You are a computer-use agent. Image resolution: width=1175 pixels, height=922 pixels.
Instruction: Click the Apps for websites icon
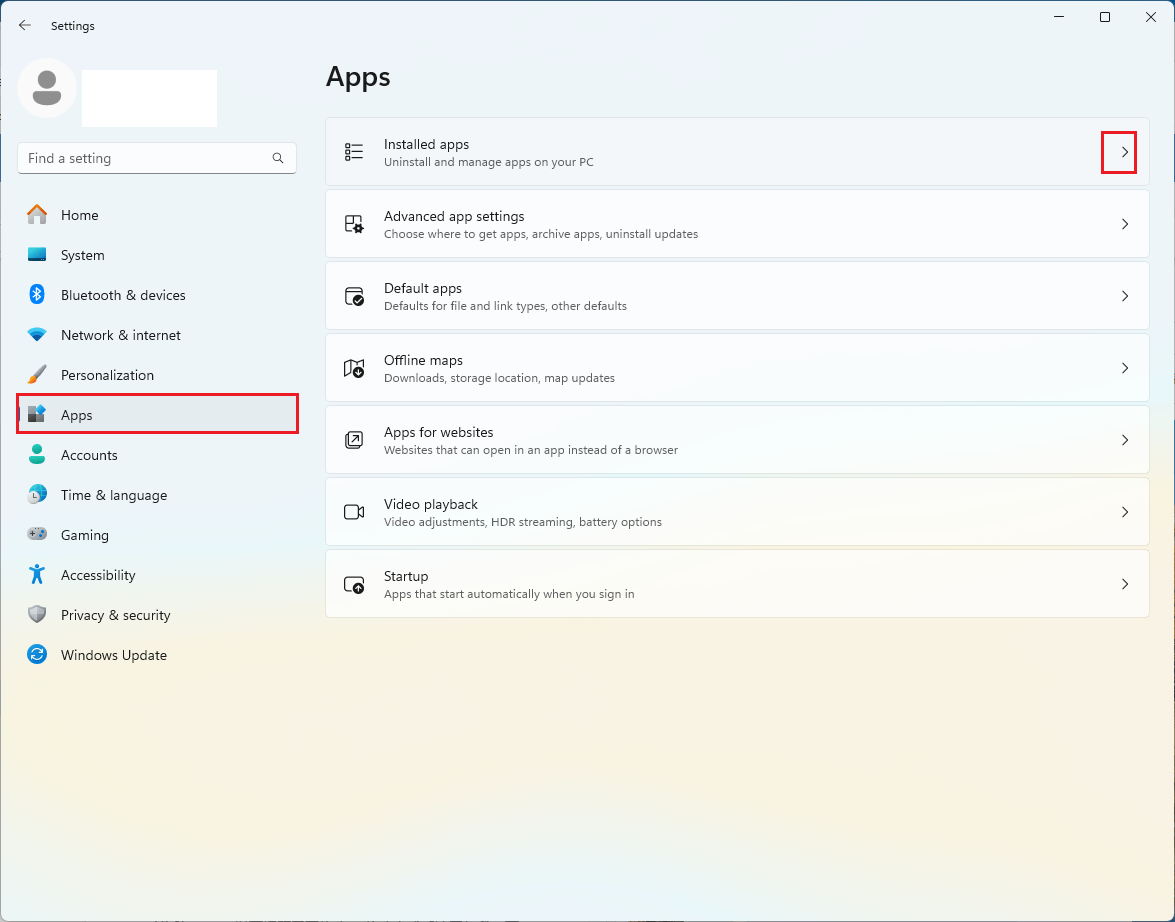(x=354, y=440)
